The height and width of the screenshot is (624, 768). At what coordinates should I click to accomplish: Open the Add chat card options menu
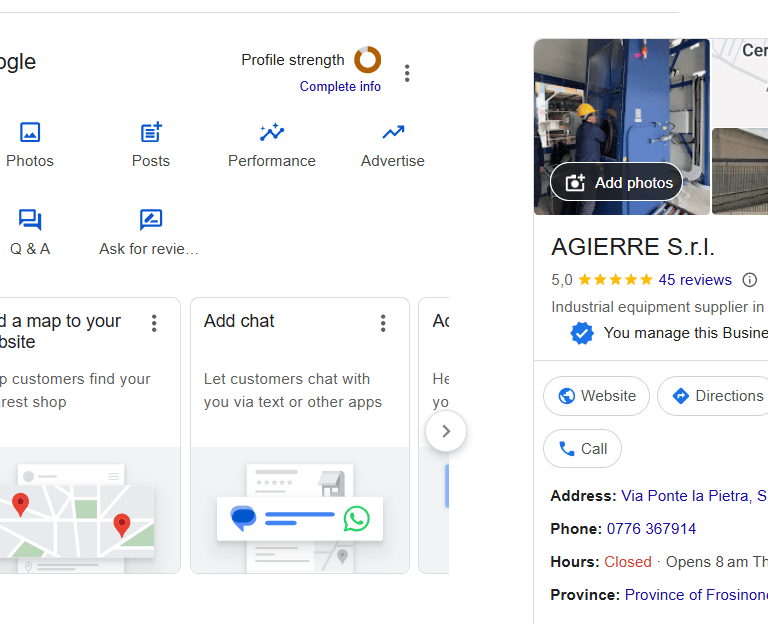click(383, 323)
